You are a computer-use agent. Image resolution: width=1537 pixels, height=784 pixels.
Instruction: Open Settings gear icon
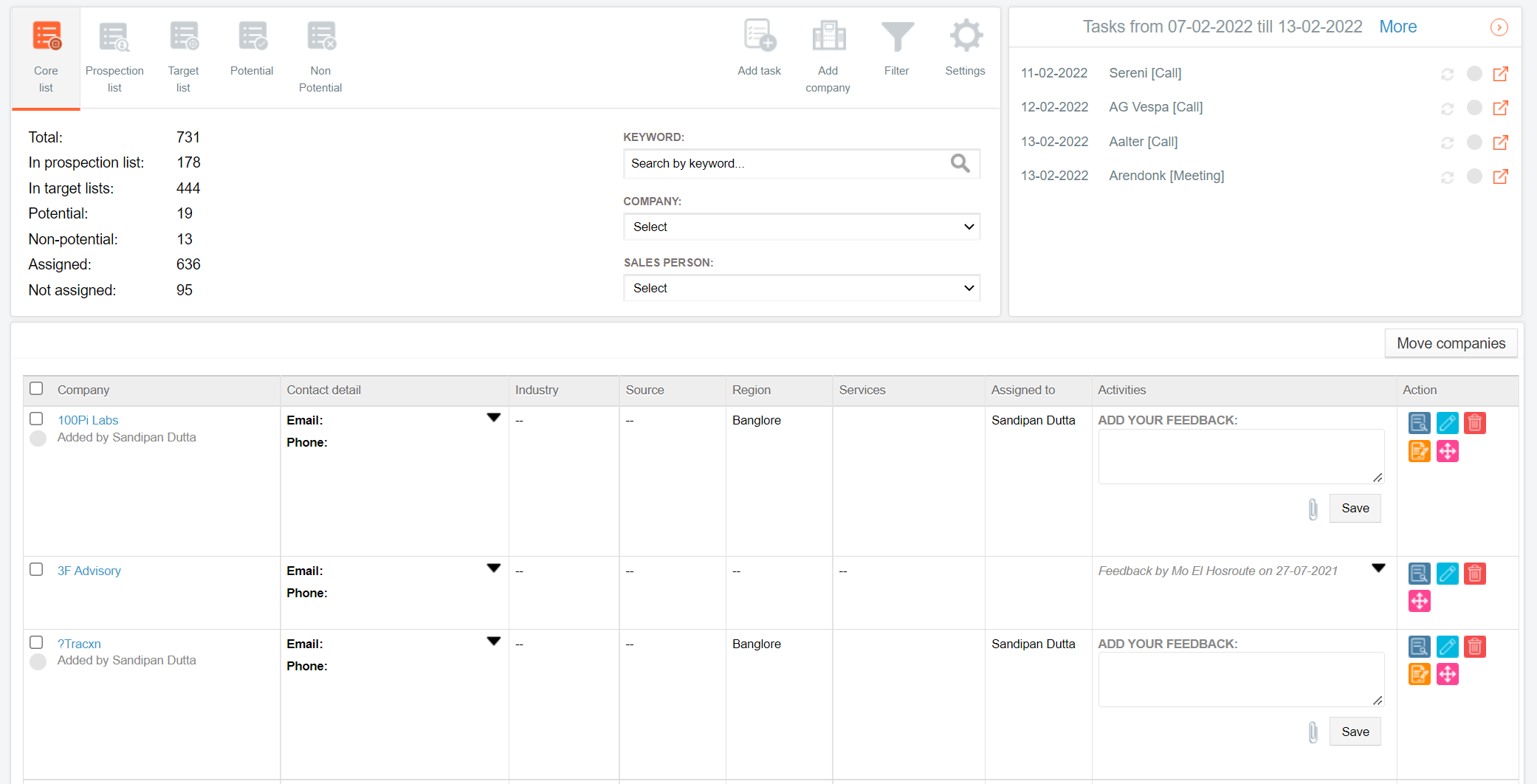point(965,36)
